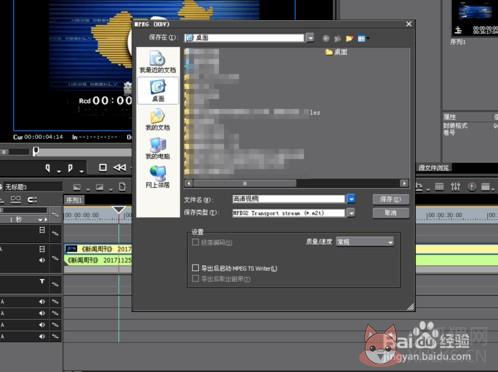Viewport: 498px width, 372px height.
Task: Expand the Save in (保存在) location dropdown
Action: pyautogui.click(x=310, y=38)
